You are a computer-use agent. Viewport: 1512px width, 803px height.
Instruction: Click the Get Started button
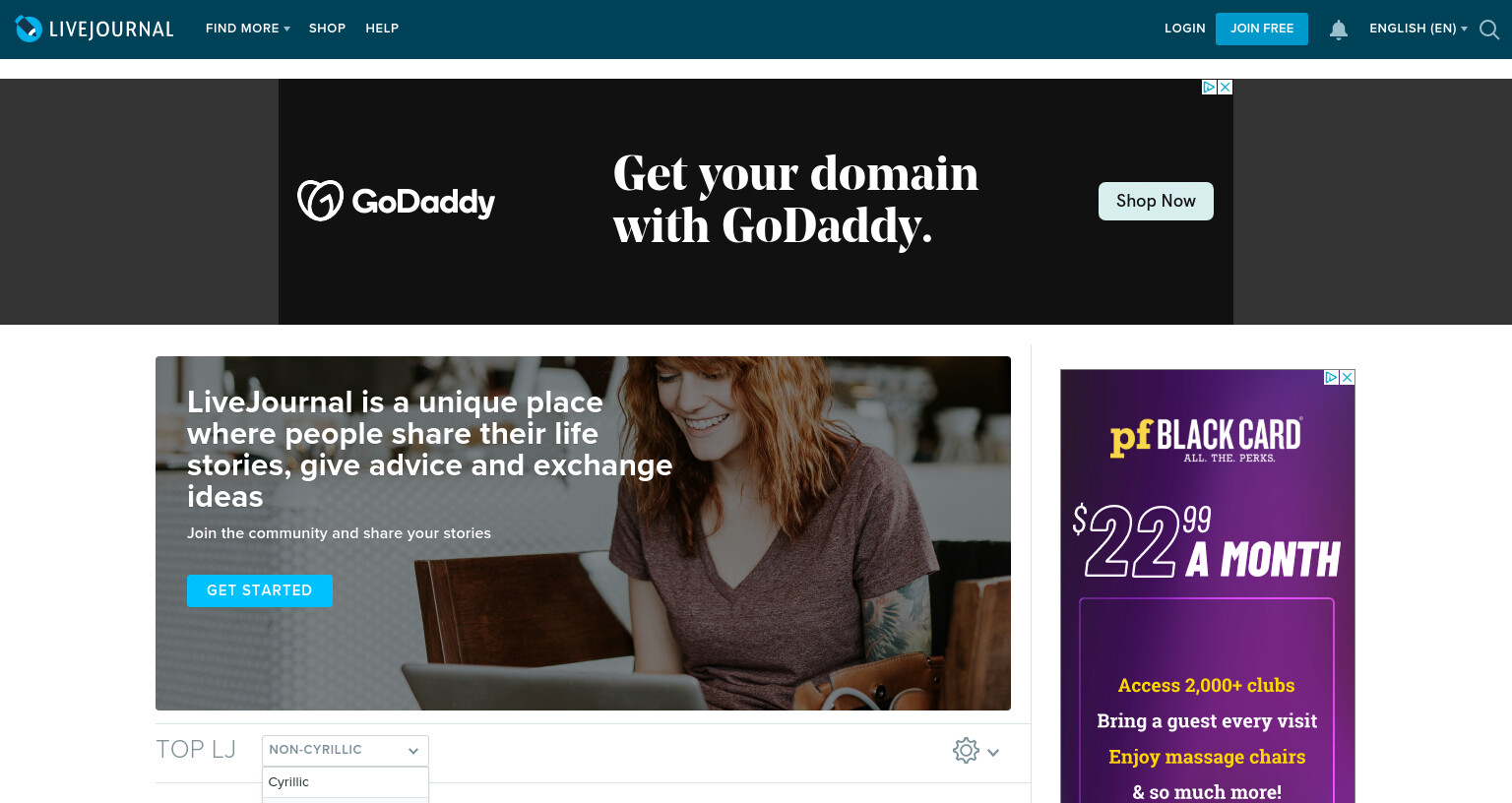click(x=260, y=590)
